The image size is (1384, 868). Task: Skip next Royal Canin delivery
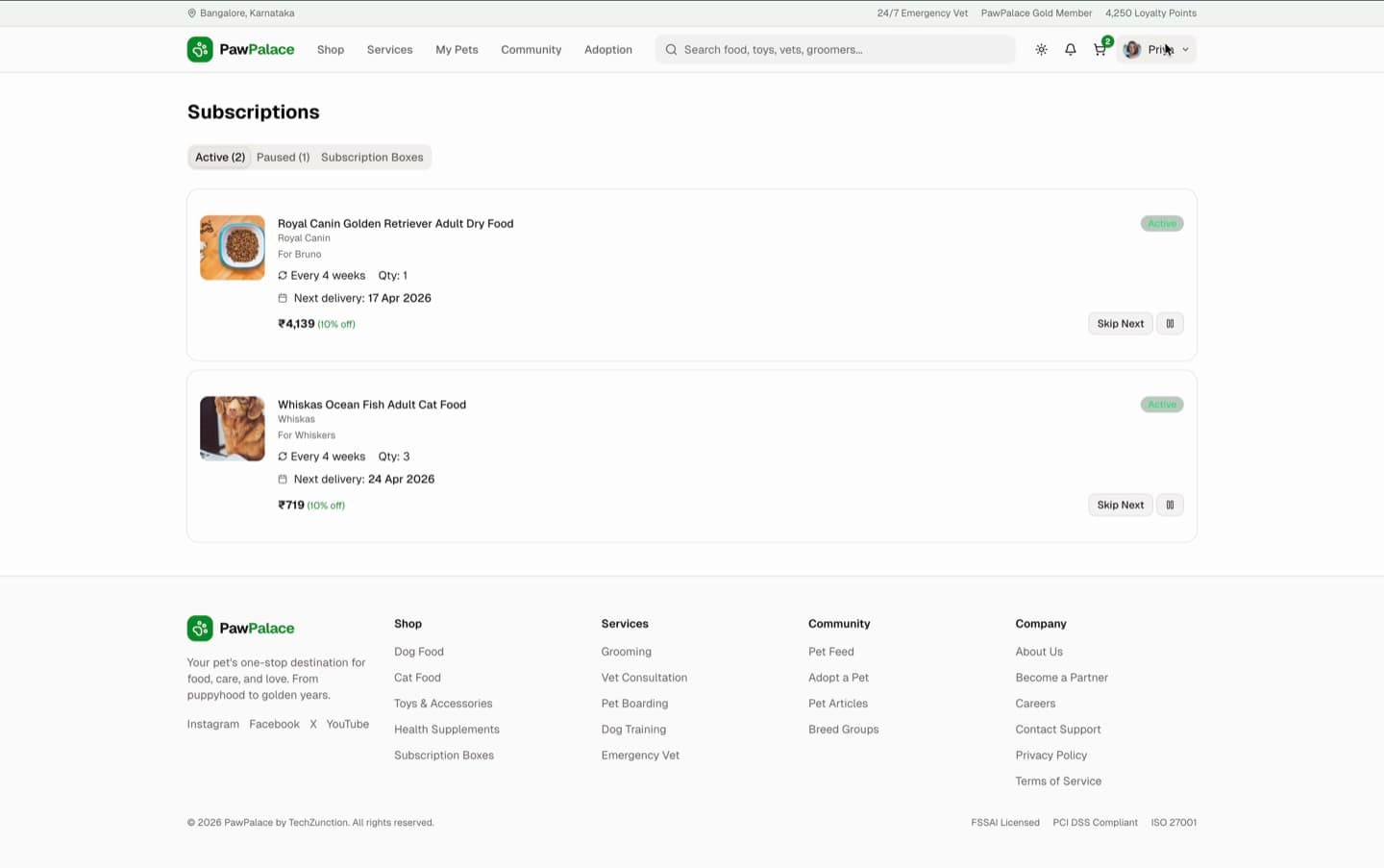pyautogui.click(x=1120, y=324)
